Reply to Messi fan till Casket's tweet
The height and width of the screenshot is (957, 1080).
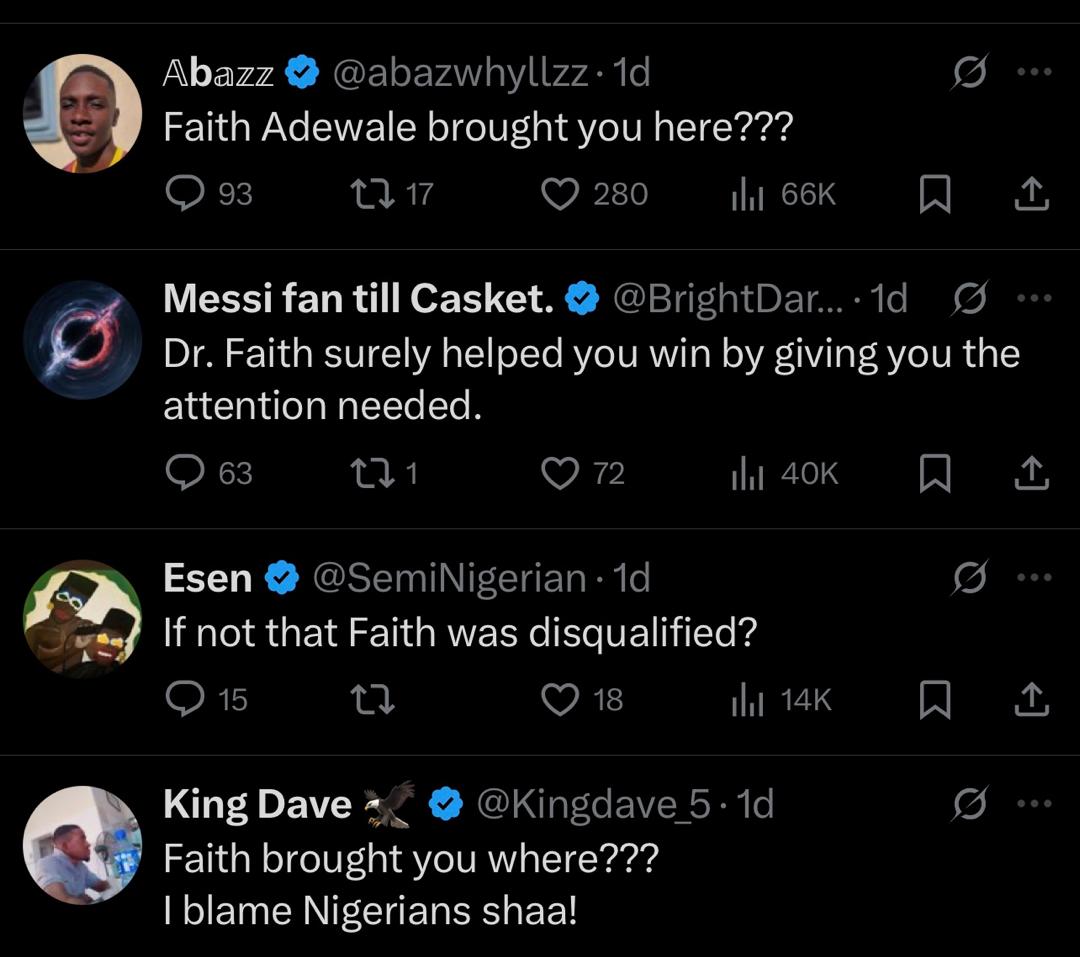(x=184, y=472)
